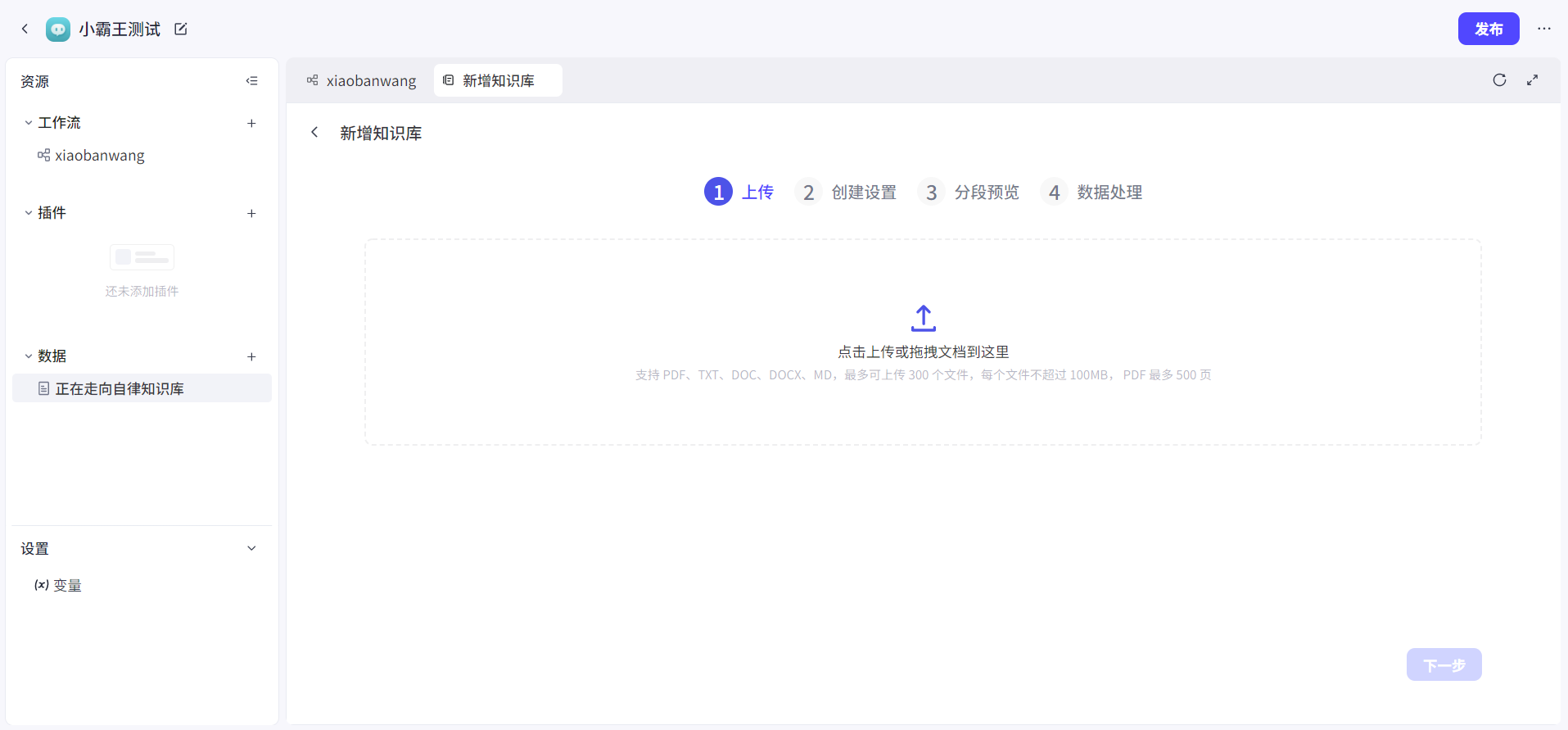Collapse the 数据 section
This screenshot has width=1568, height=730.
click(29, 356)
